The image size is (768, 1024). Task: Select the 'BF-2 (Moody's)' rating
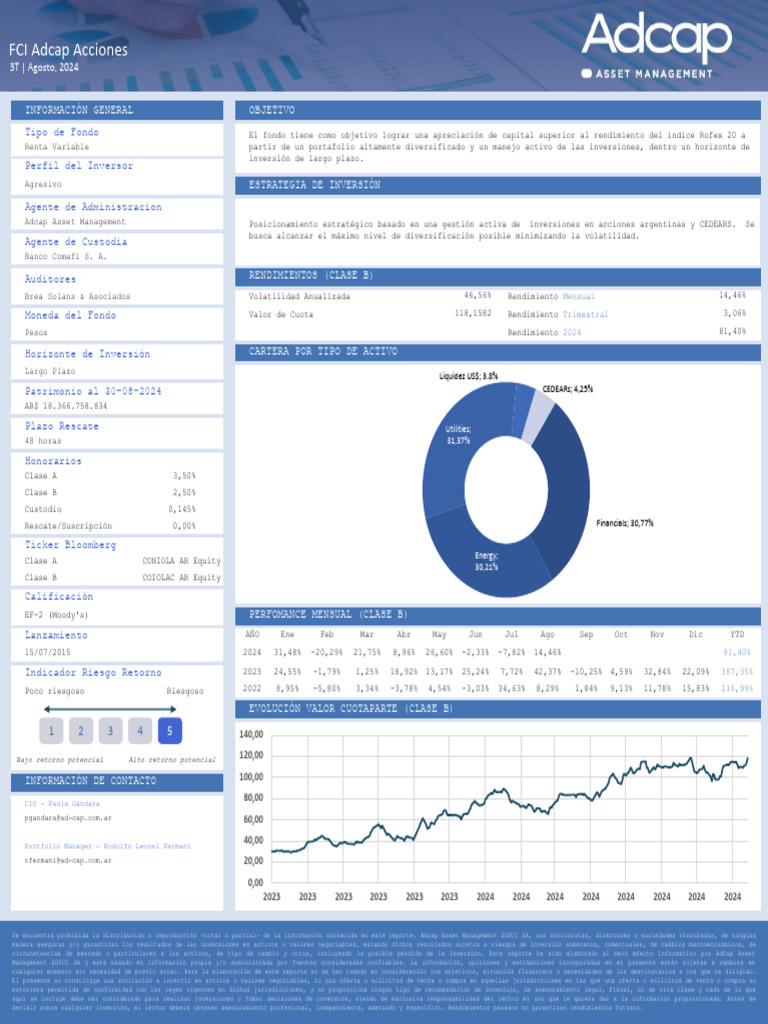click(56, 615)
